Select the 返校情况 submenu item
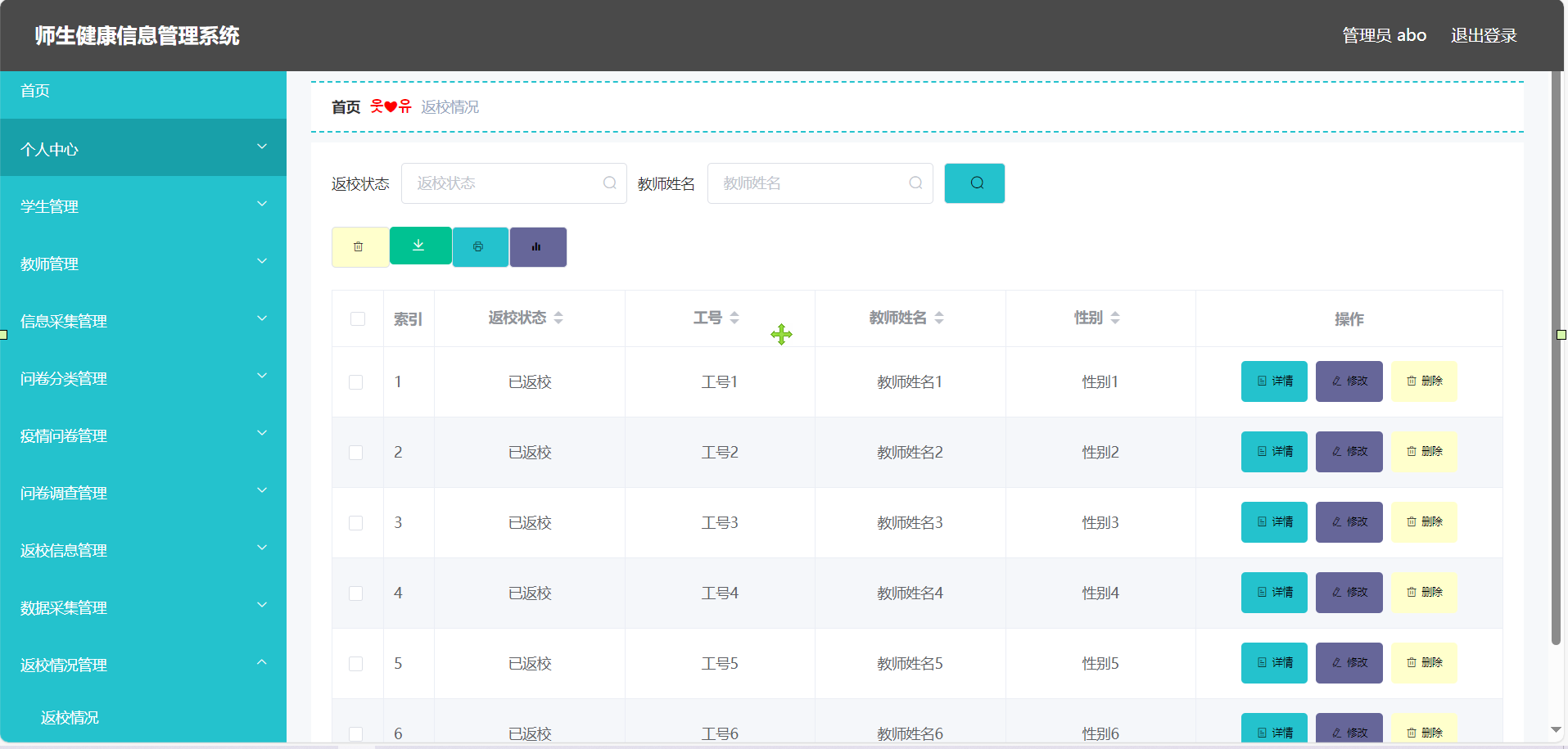Viewport: 1568px width, 749px height. pyautogui.click(x=143, y=717)
